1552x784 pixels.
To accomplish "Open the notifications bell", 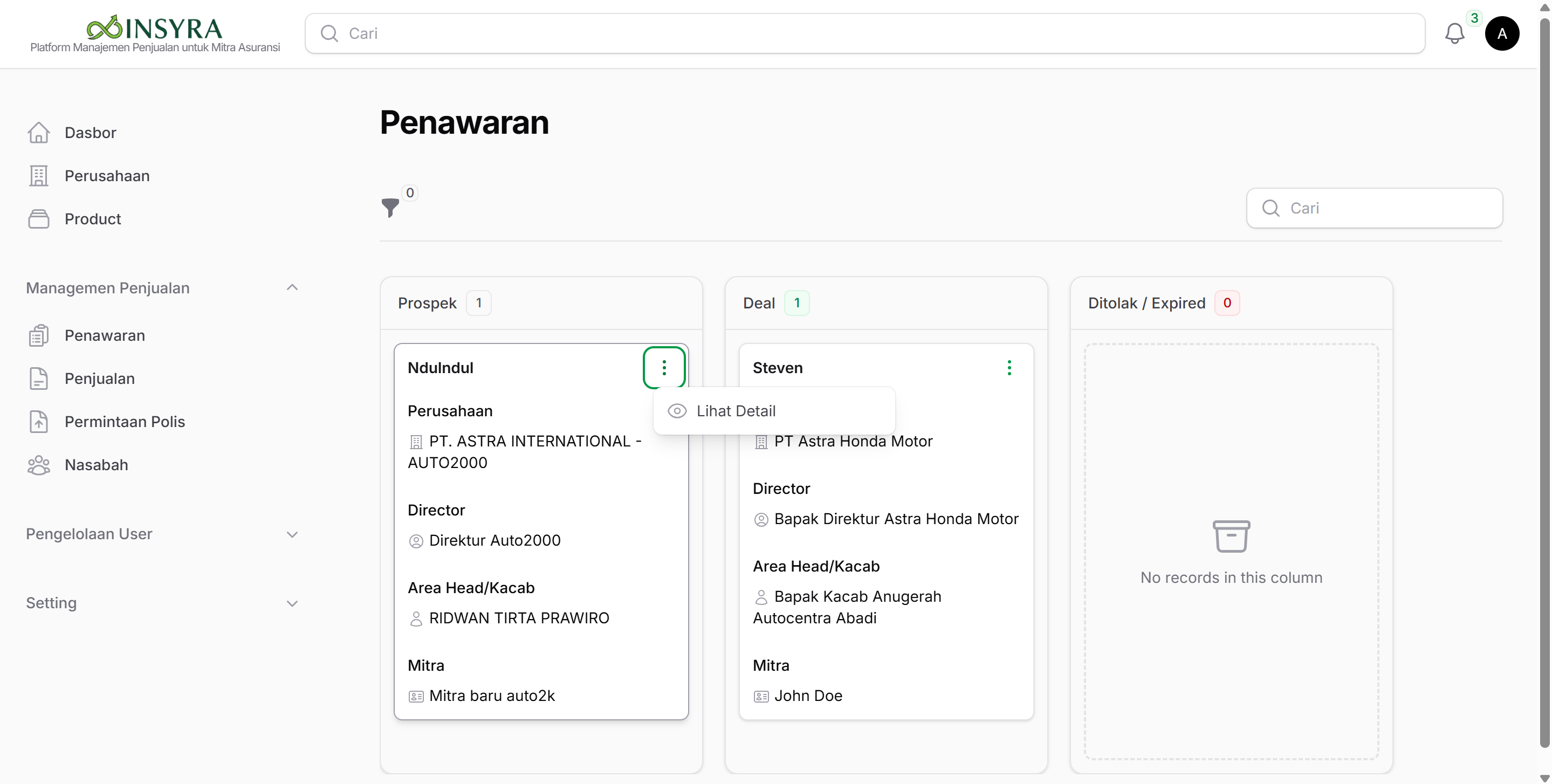I will pos(1454,33).
